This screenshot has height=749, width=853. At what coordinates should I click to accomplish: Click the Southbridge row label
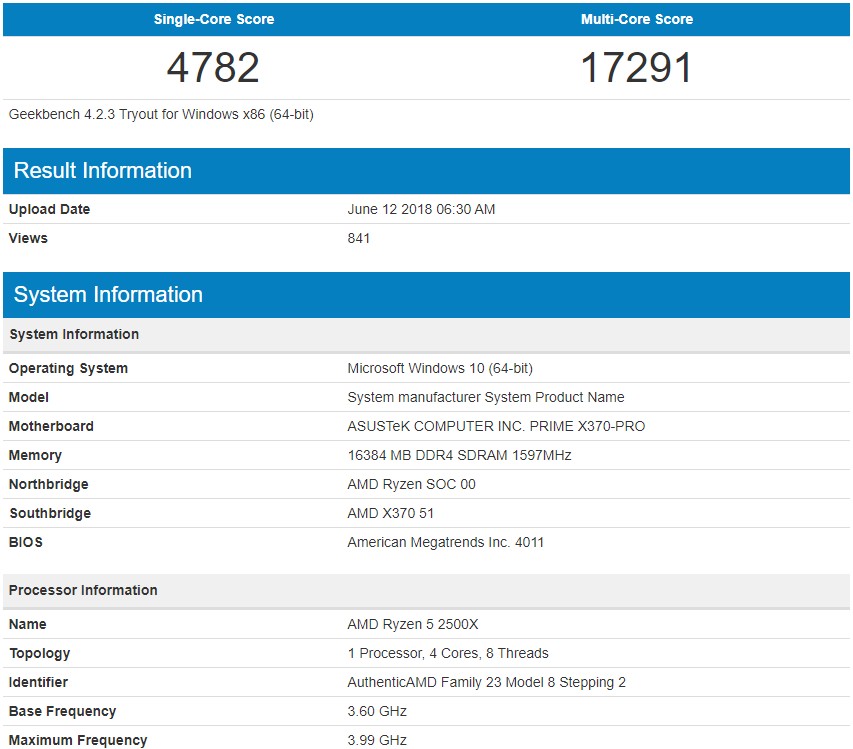click(x=50, y=513)
